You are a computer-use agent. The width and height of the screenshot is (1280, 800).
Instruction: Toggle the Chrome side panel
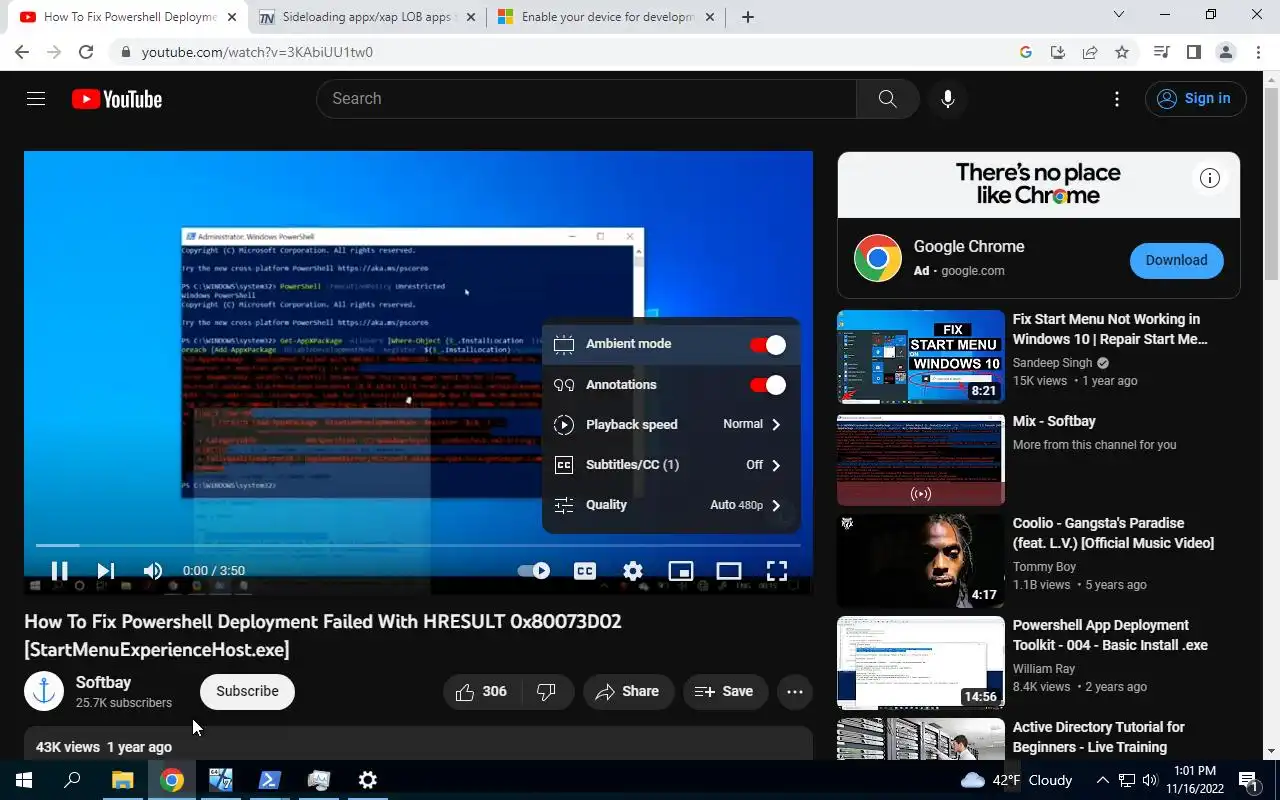[x=1193, y=52]
